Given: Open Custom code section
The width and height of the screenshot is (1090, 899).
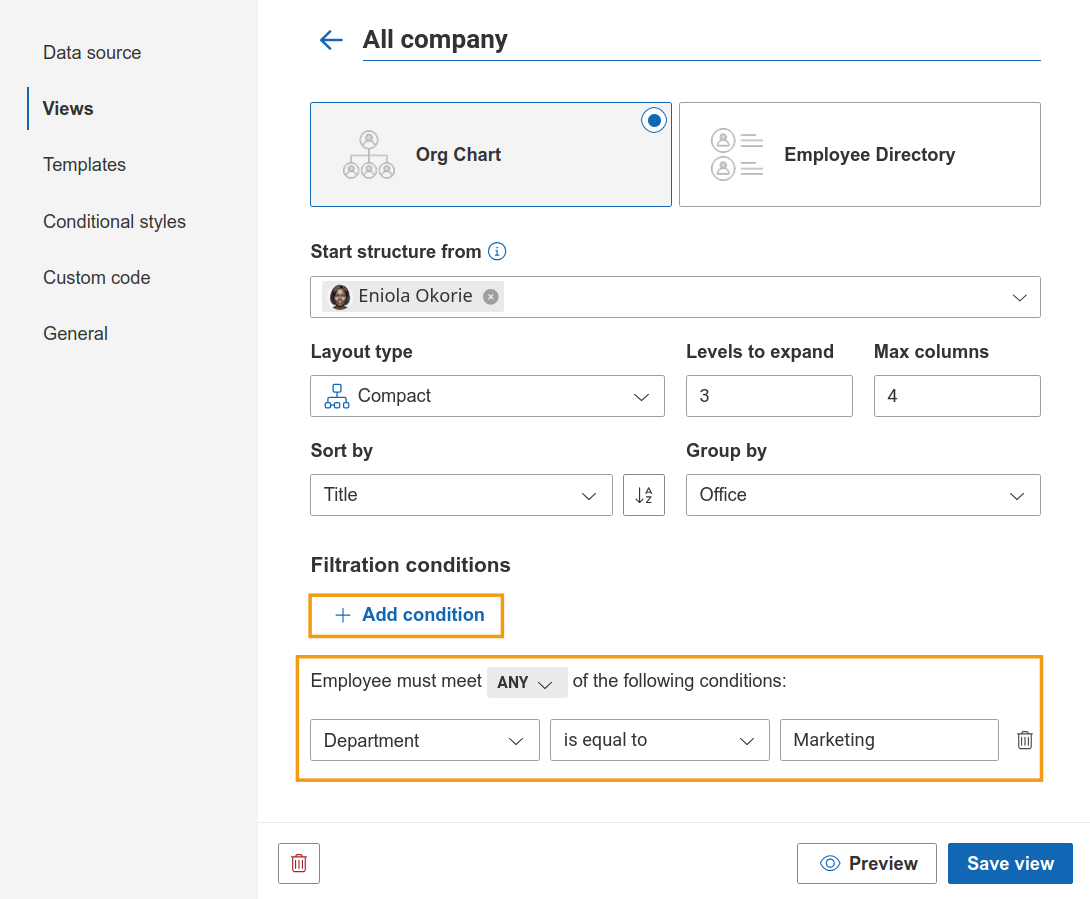Looking at the screenshot, I should [97, 277].
